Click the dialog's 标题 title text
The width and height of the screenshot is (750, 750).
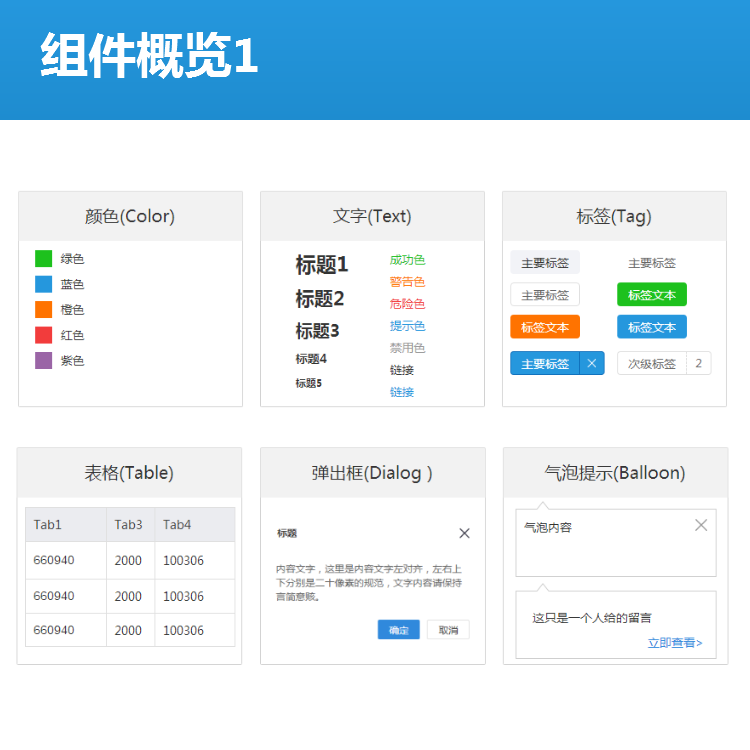coord(287,533)
